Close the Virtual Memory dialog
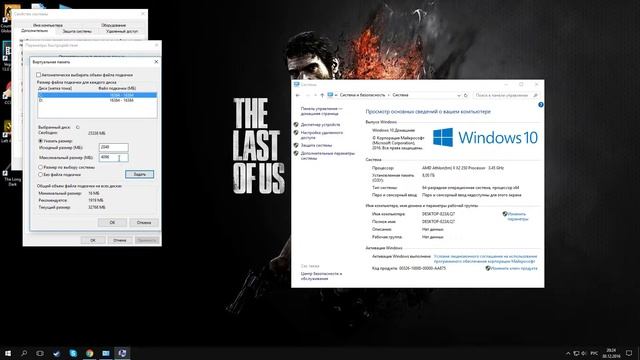Viewport: 640px width, 360px height. click(156, 62)
